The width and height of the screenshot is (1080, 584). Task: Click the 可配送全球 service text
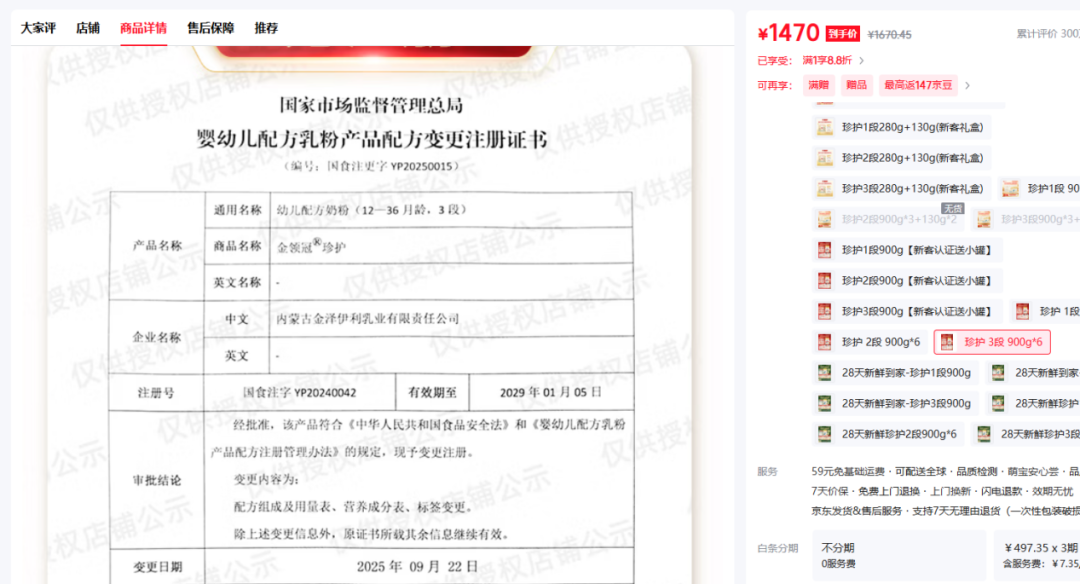(x=920, y=471)
